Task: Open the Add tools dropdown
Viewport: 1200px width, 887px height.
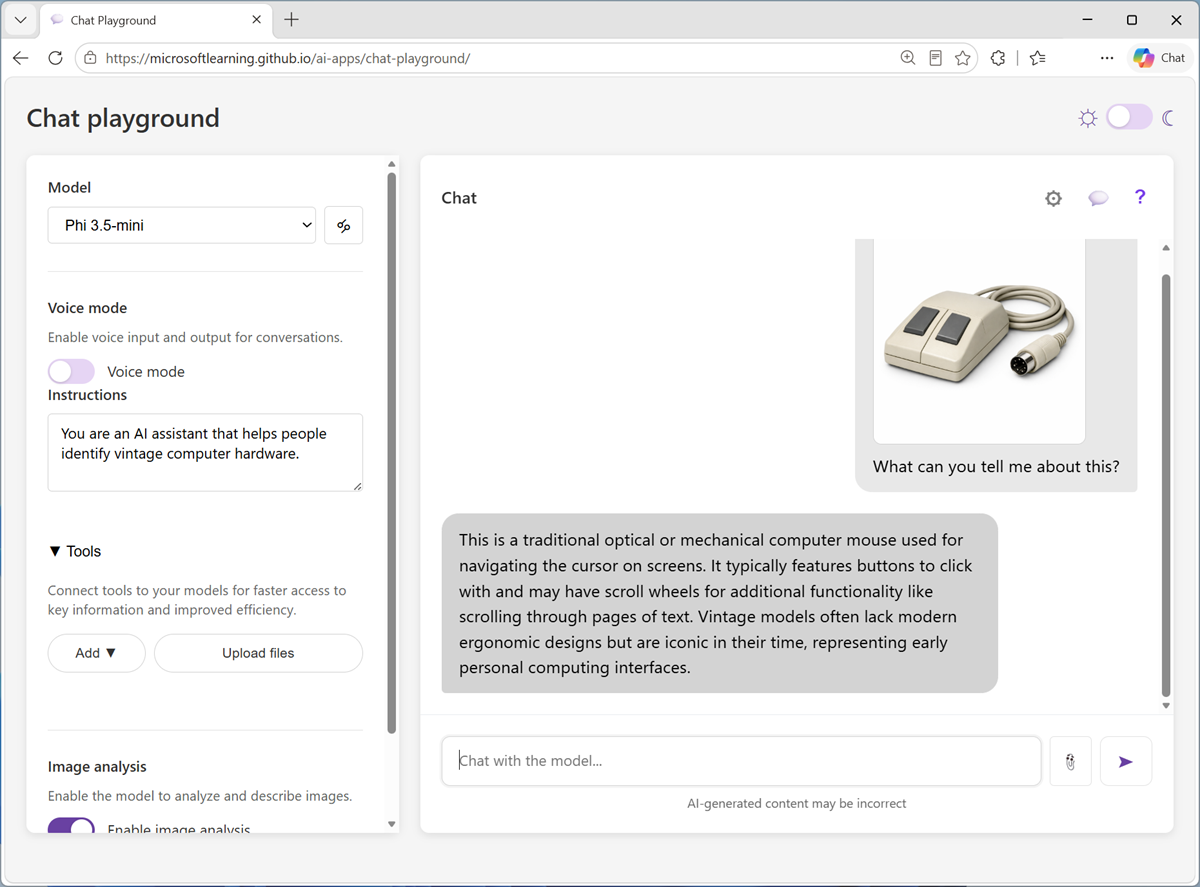Action: tap(97, 653)
